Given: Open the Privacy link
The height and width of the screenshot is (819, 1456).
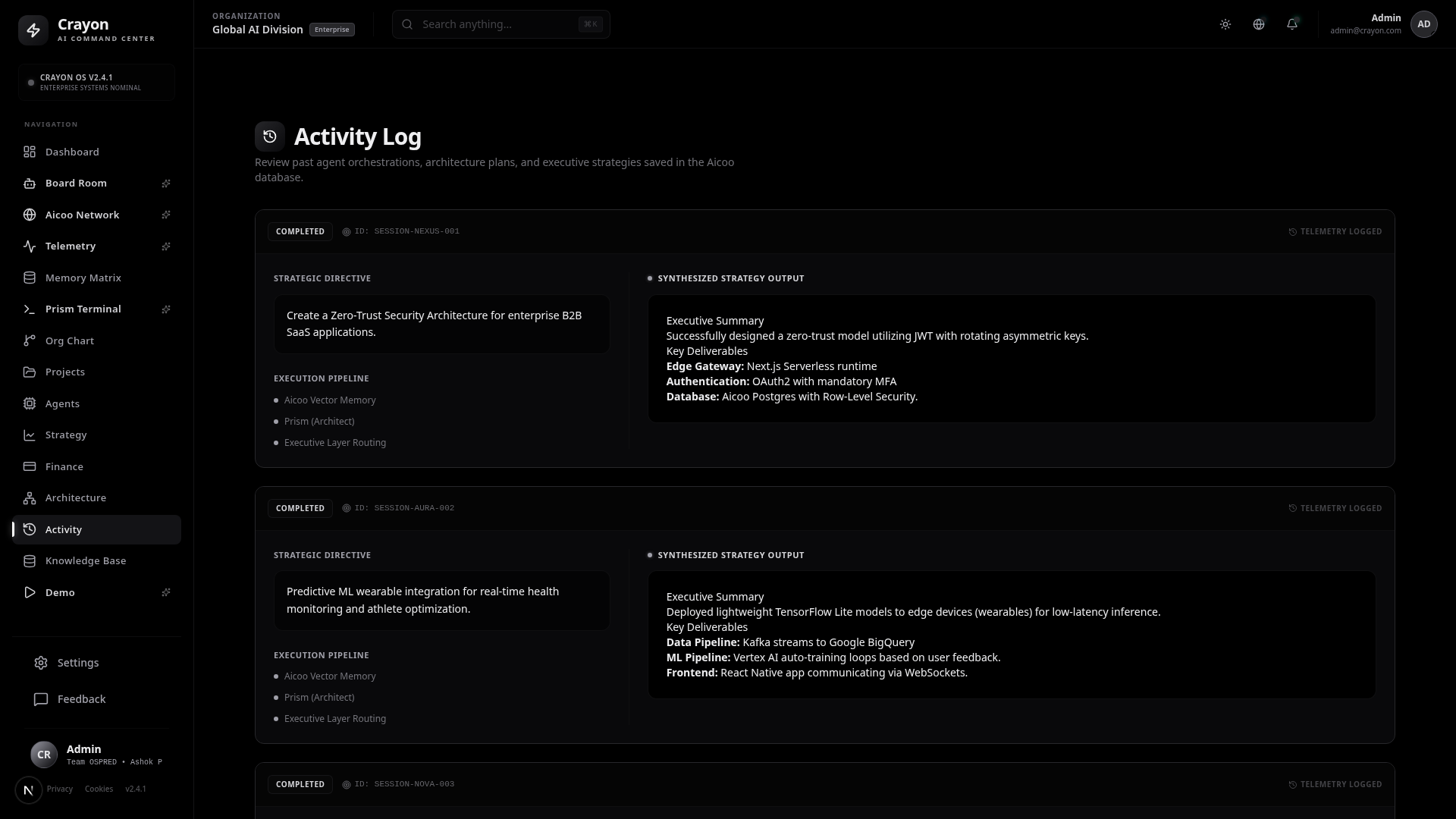Looking at the screenshot, I should pyautogui.click(x=60, y=789).
